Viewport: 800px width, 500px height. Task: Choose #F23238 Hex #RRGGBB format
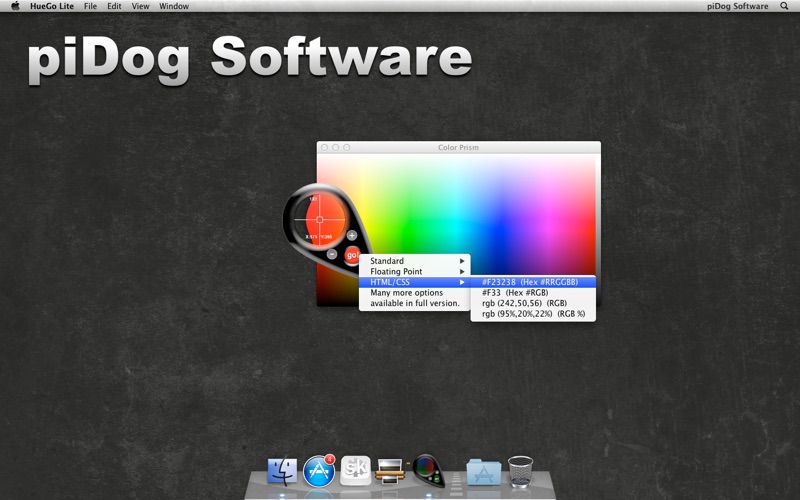(x=532, y=282)
